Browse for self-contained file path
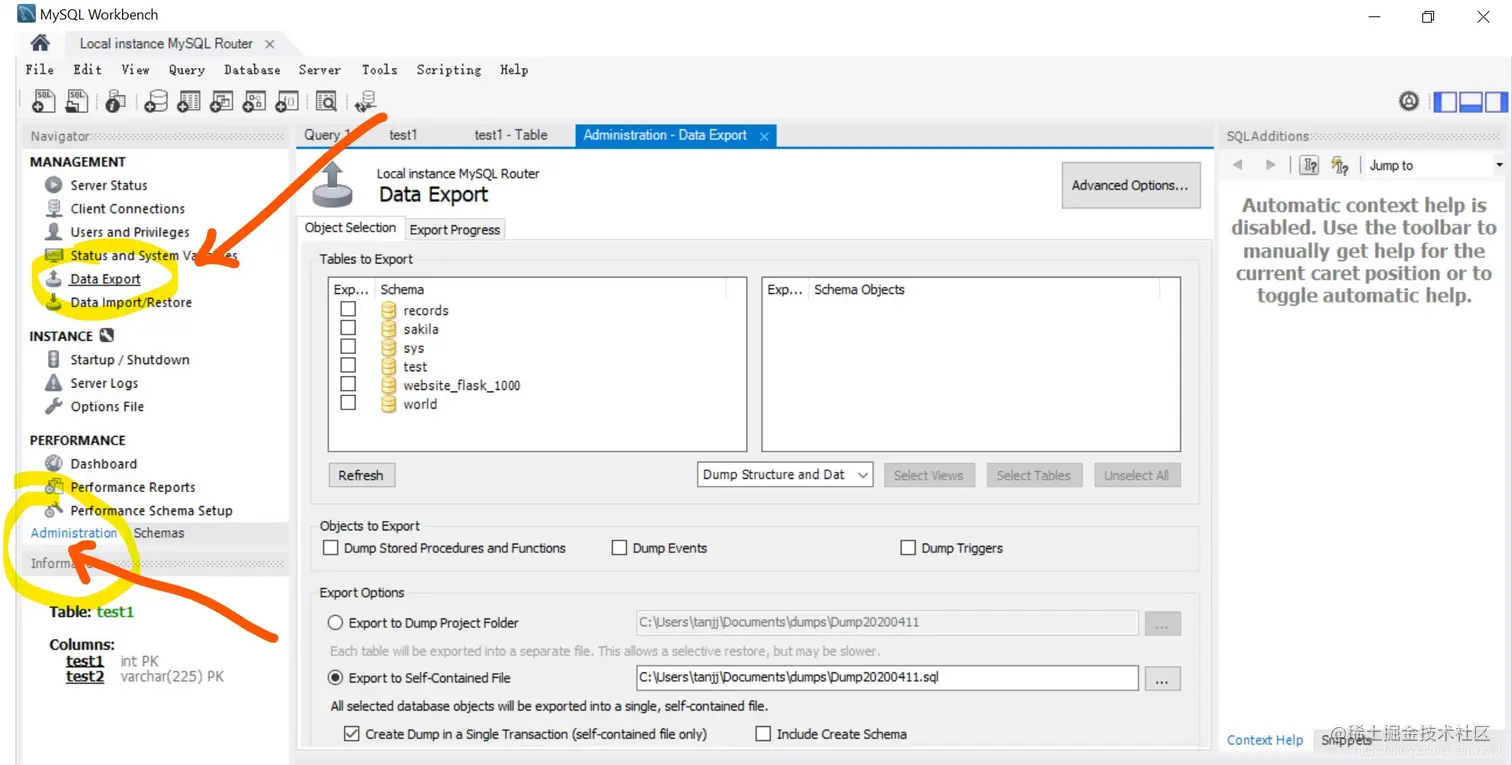This screenshot has width=1512, height=765. click(1161, 679)
